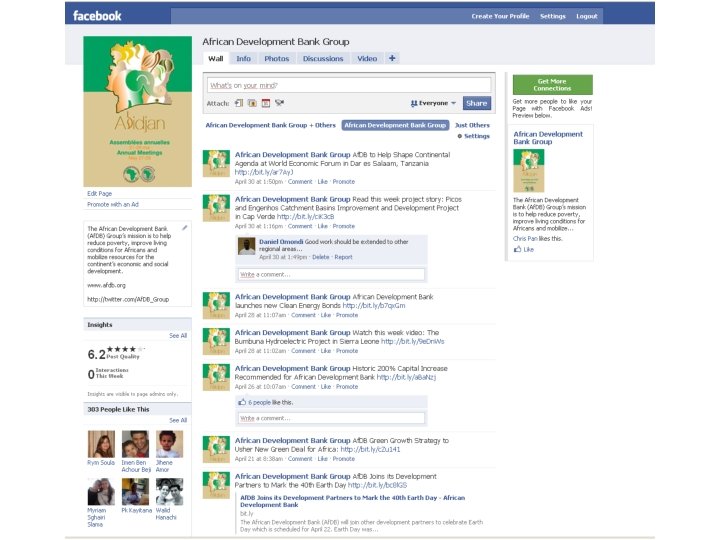Attach a video camera icon
The width and height of the screenshot is (720, 540).
(279, 103)
